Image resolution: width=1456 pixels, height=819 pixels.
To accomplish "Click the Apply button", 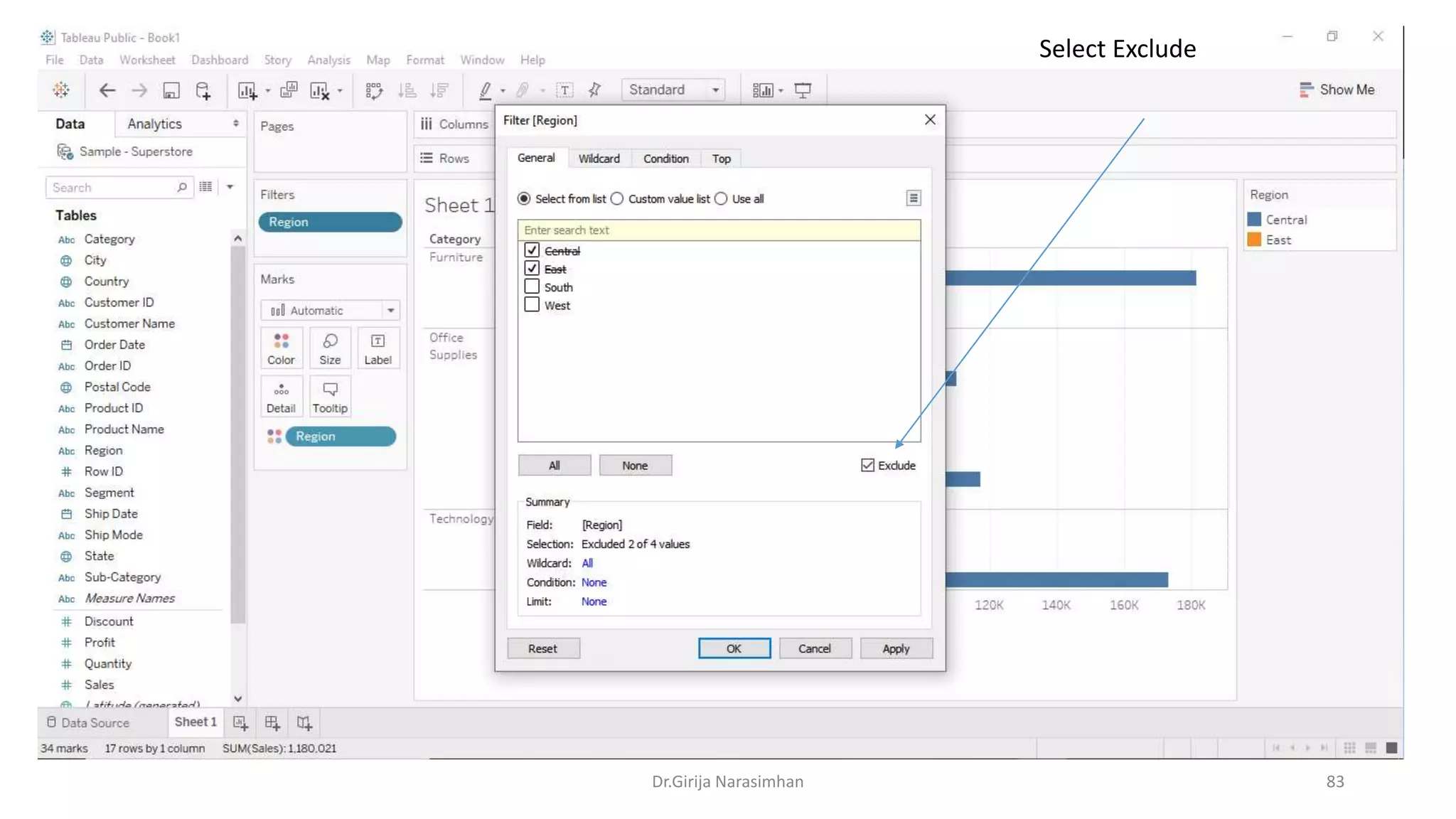I will (896, 648).
